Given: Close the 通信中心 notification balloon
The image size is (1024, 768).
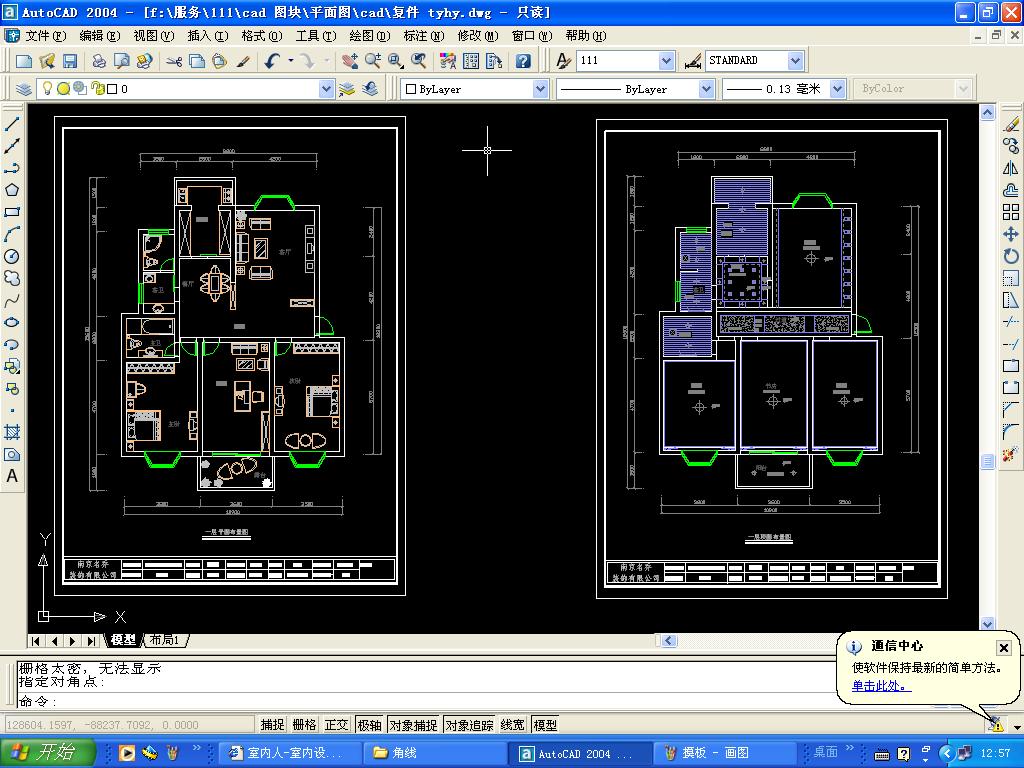Looking at the screenshot, I should tap(1004, 647).
